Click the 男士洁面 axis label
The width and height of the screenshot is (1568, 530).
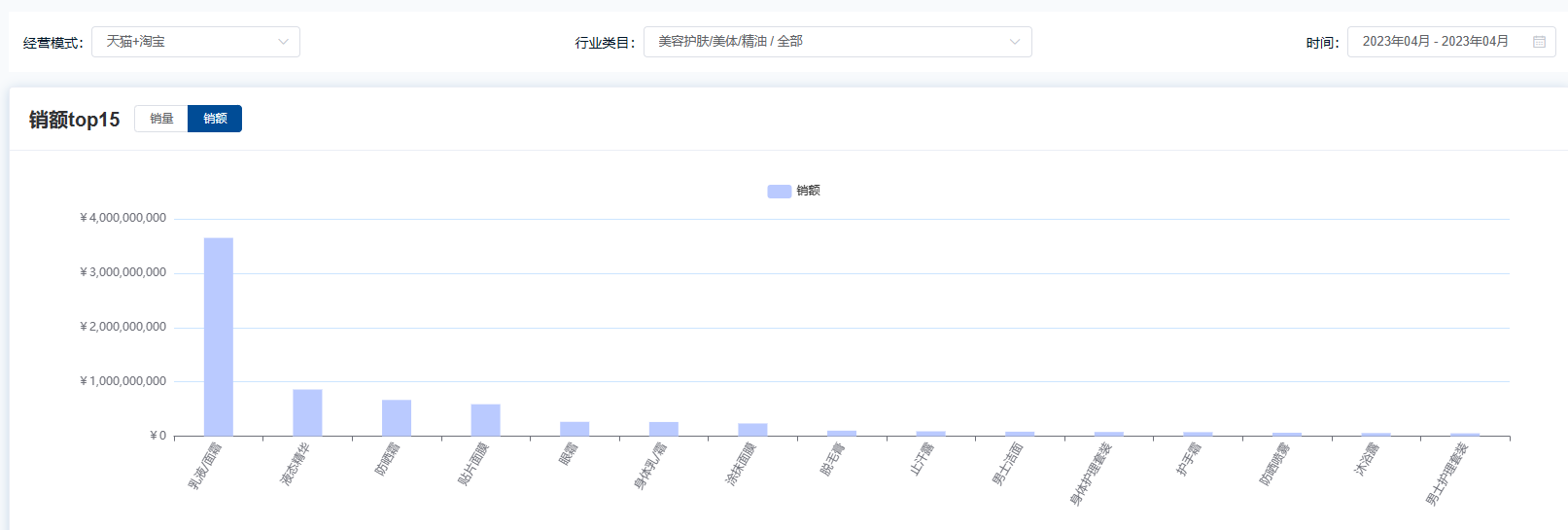[1007, 465]
